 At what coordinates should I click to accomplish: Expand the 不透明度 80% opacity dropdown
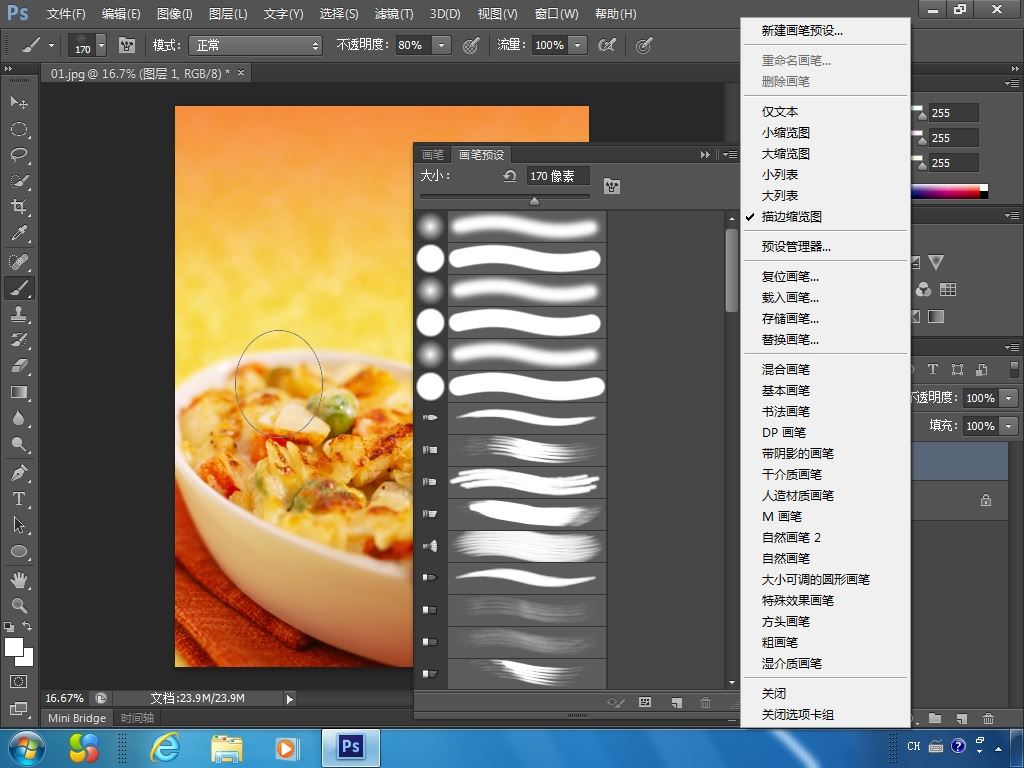[442, 45]
